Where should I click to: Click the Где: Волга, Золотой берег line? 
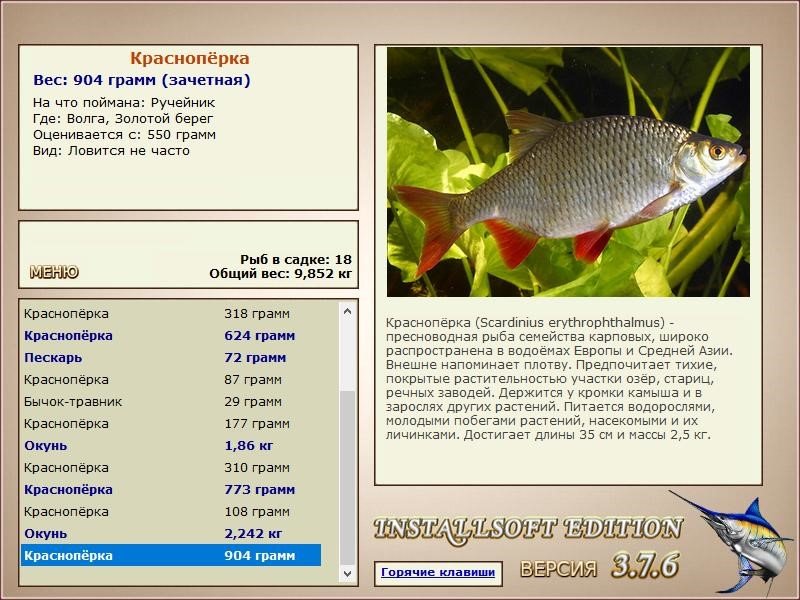(123, 119)
